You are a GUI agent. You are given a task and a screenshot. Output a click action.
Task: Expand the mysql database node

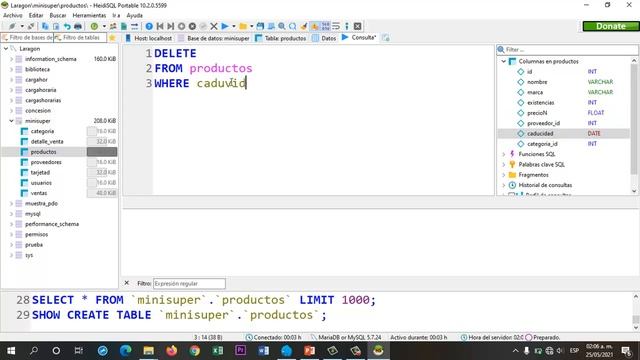(11, 214)
